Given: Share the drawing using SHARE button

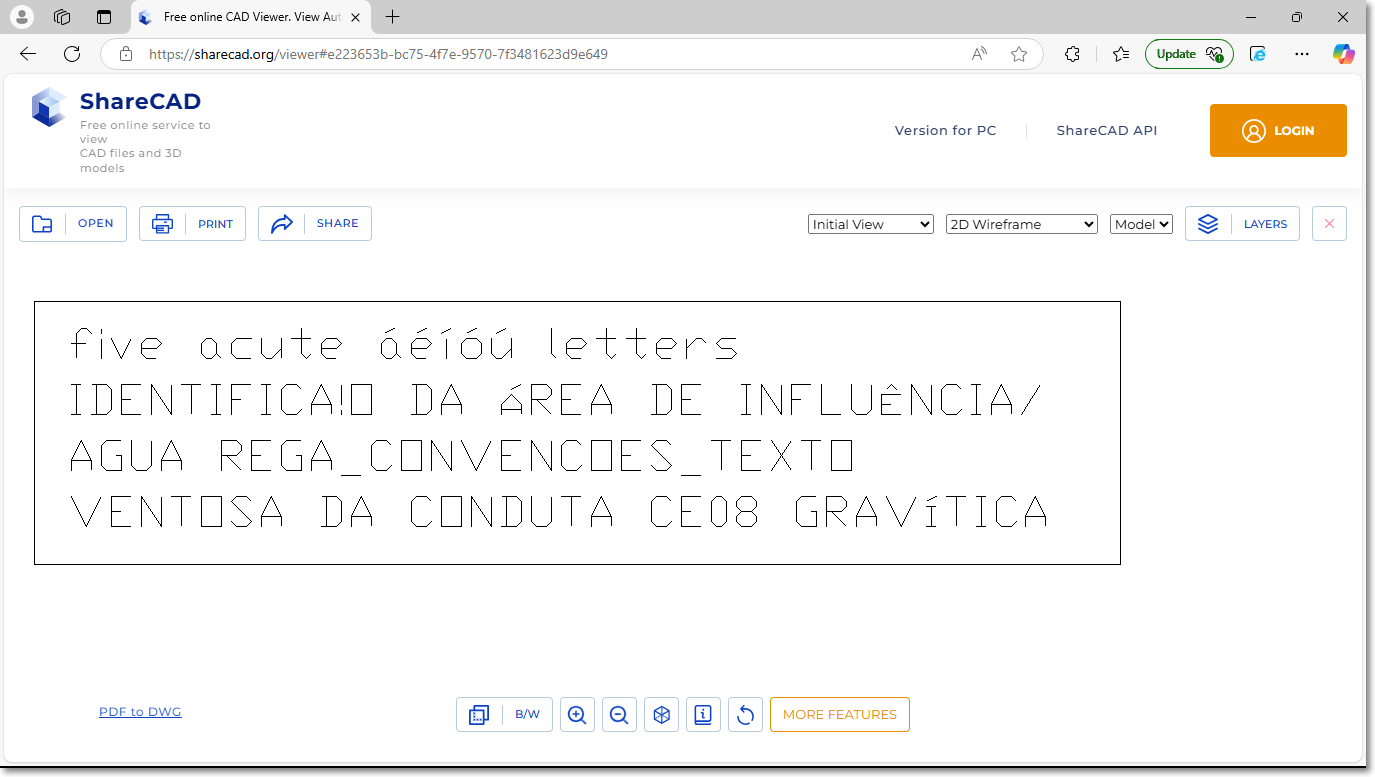Looking at the screenshot, I should pyautogui.click(x=315, y=224).
